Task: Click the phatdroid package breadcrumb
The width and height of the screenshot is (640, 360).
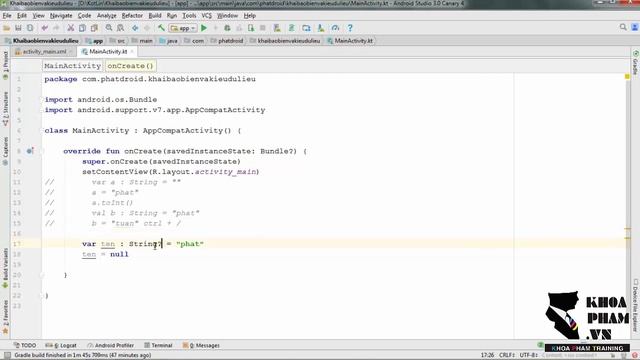Action: [x=227, y=41]
